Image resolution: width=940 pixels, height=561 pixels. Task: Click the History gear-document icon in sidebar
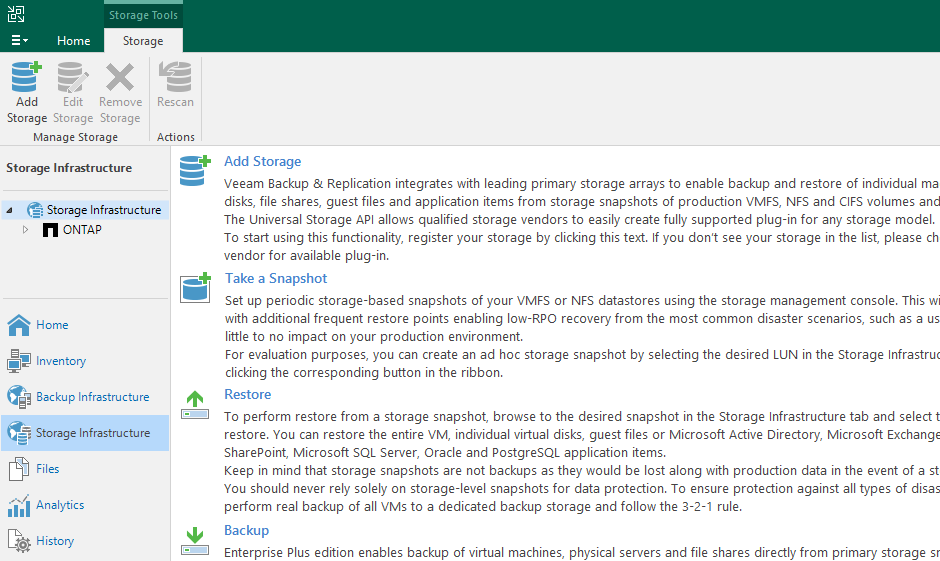coord(19,541)
